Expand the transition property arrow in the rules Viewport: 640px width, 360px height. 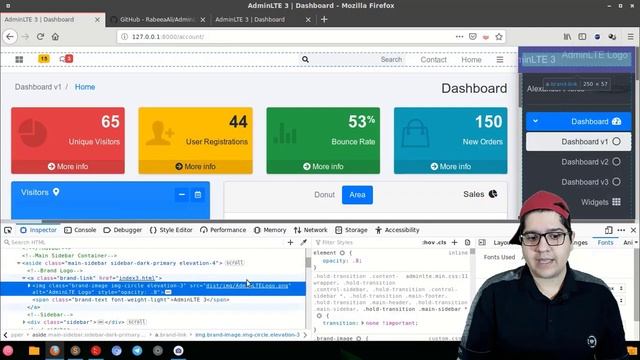coord(362,323)
